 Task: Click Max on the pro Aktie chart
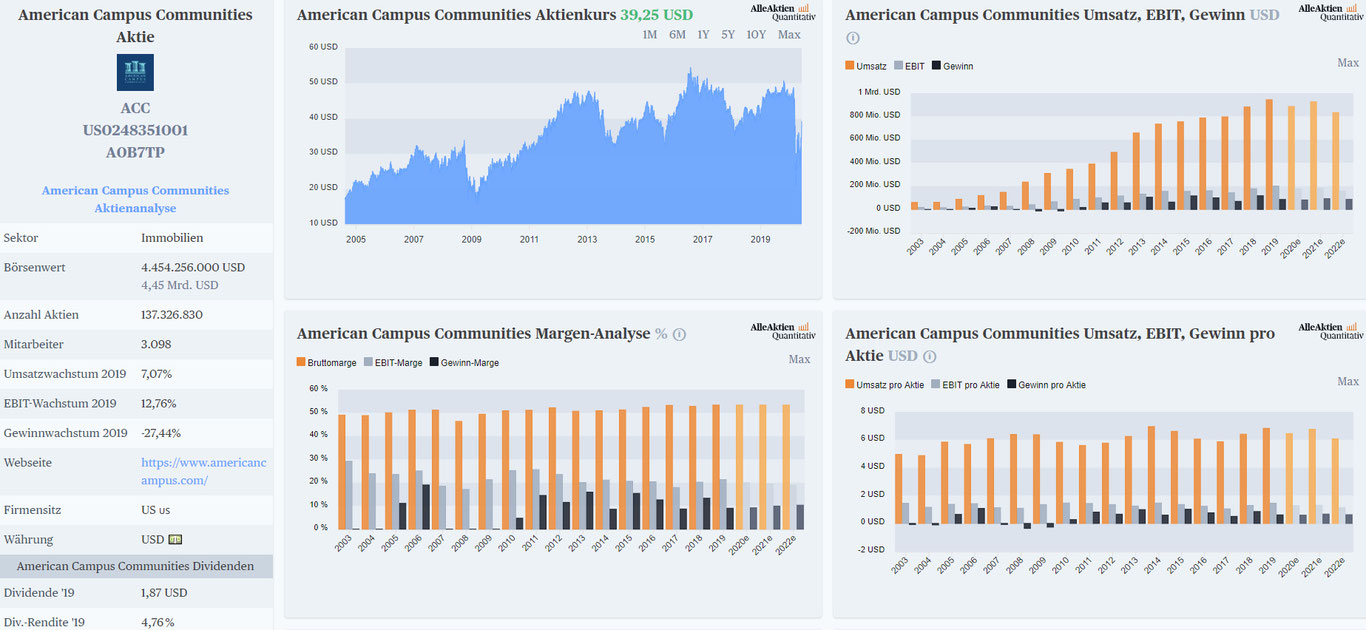click(1348, 381)
